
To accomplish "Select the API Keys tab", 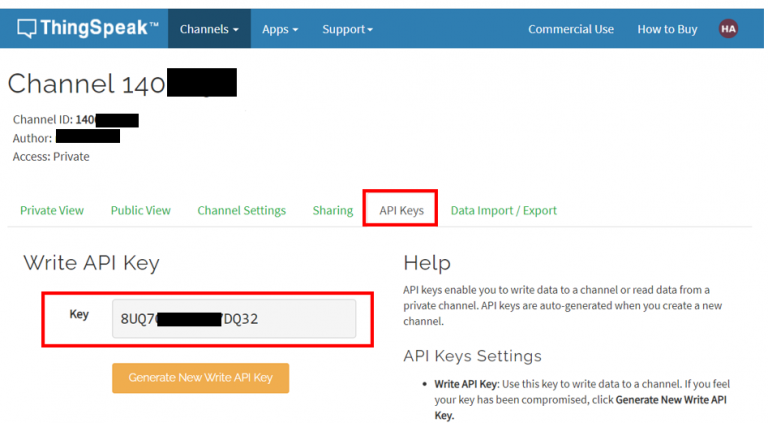I will coord(401,210).
